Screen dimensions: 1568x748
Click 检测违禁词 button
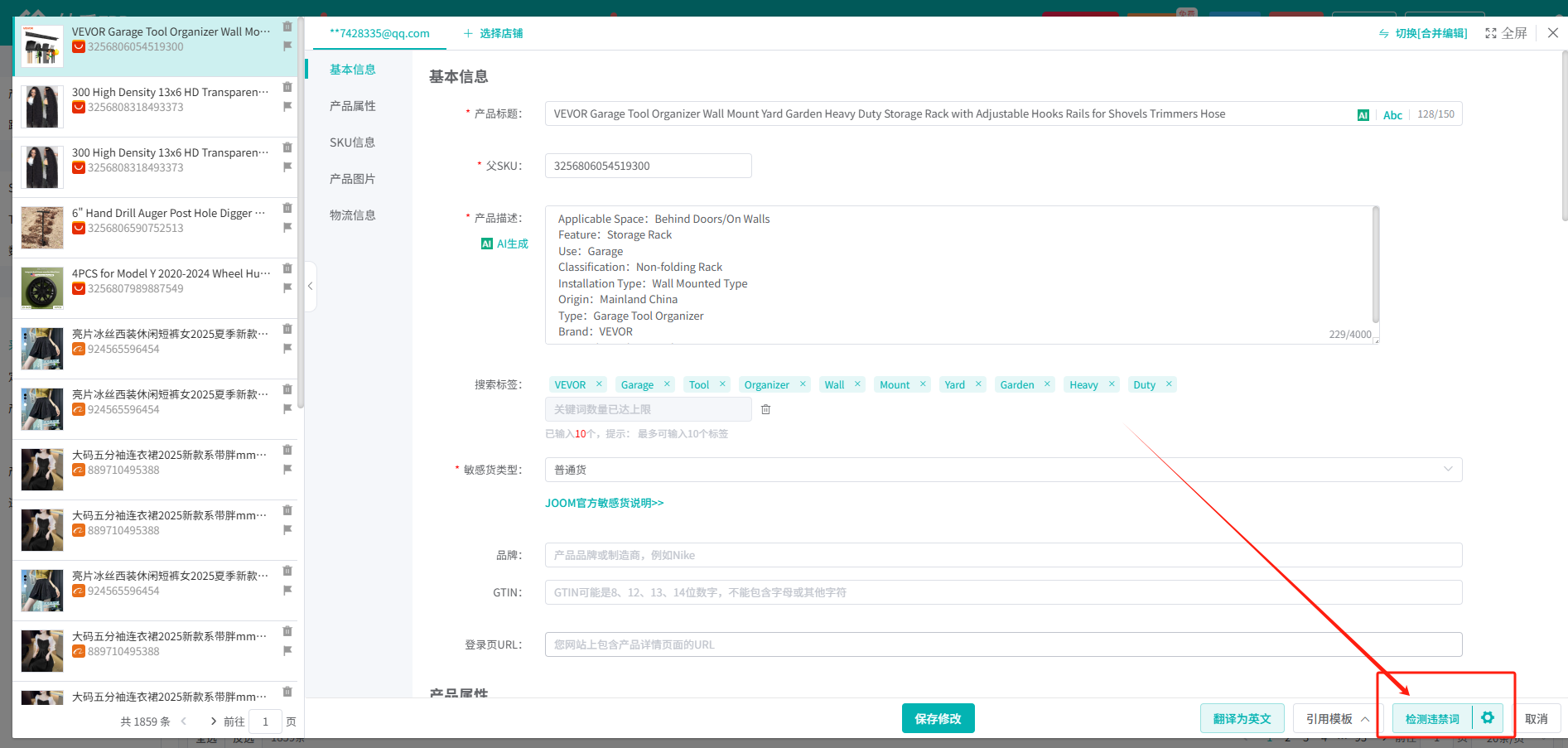[x=1432, y=718]
